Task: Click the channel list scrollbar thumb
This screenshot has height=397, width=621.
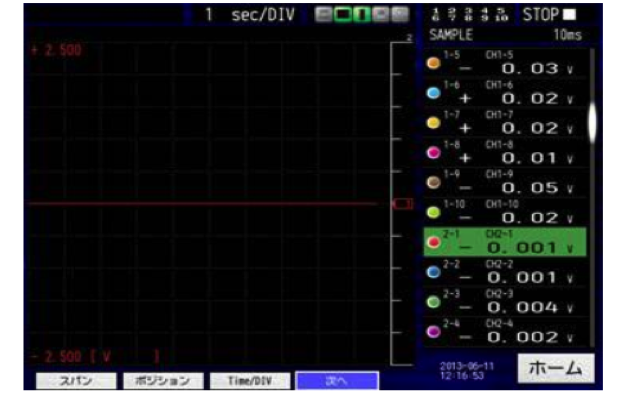Action: point(592,122)
